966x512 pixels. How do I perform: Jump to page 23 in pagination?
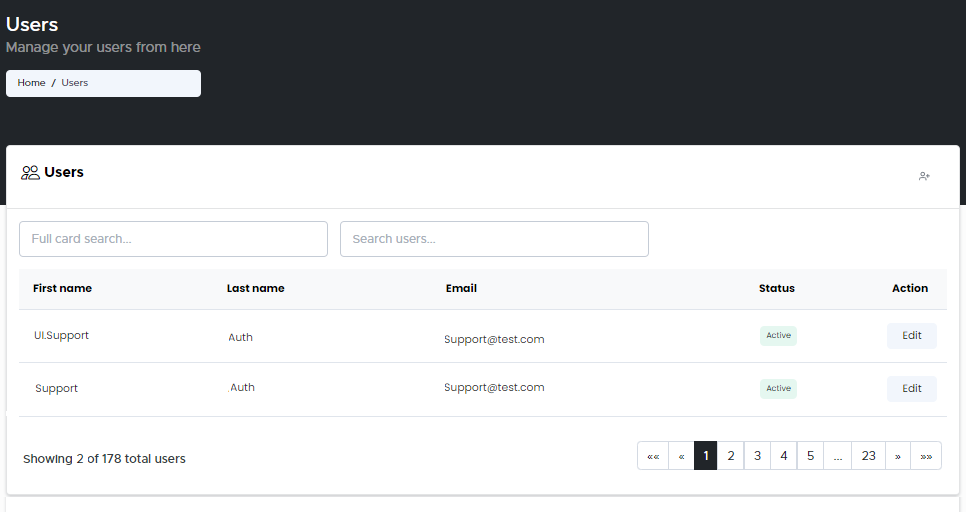(868, 456)
